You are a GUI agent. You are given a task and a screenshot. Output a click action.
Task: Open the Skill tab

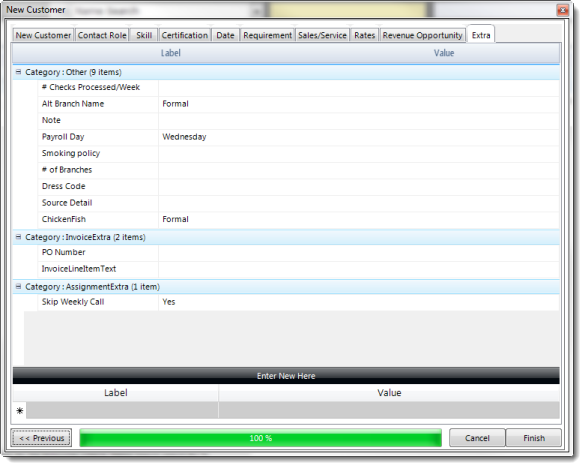click(144, 35)
